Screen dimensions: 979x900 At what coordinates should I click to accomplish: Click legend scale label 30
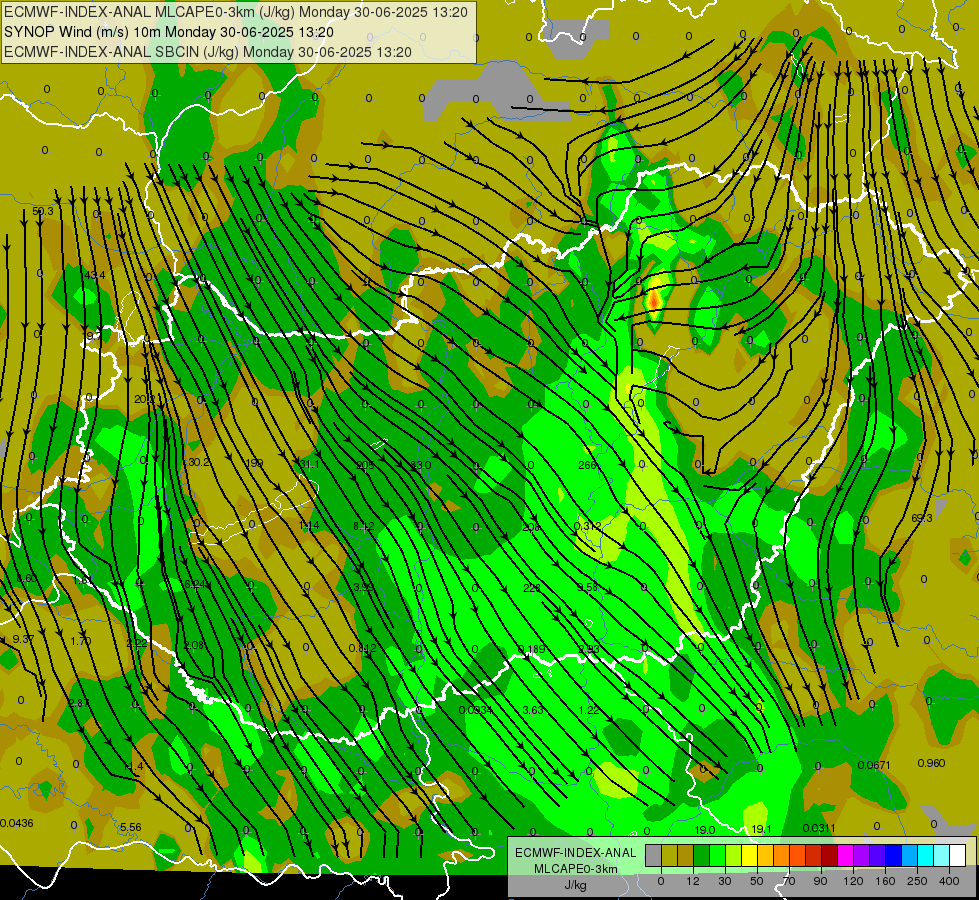(725, 881)
